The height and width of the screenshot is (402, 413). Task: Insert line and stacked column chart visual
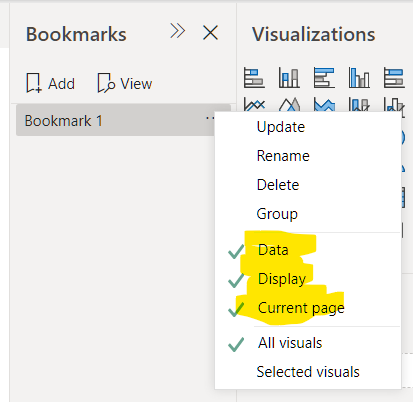359,104
